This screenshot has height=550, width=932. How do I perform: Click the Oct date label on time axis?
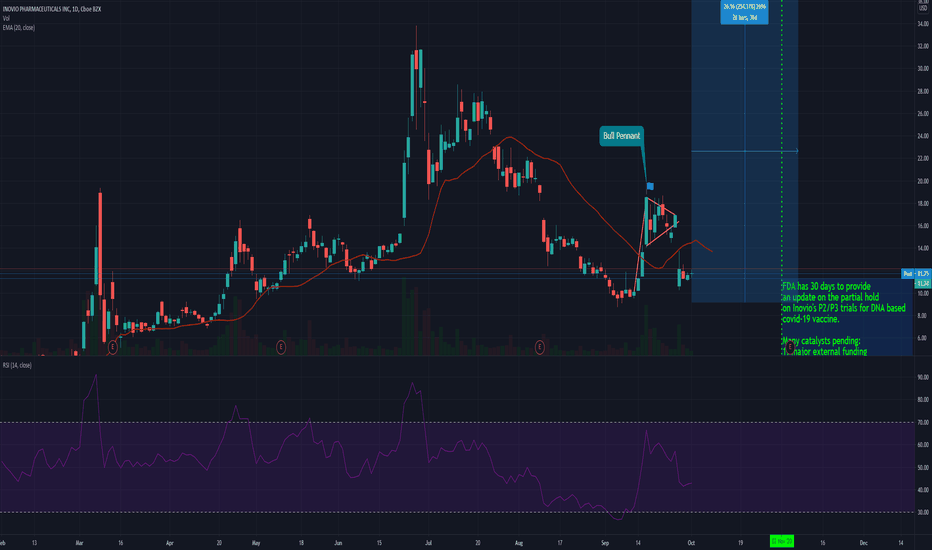(x=691, y=543)
